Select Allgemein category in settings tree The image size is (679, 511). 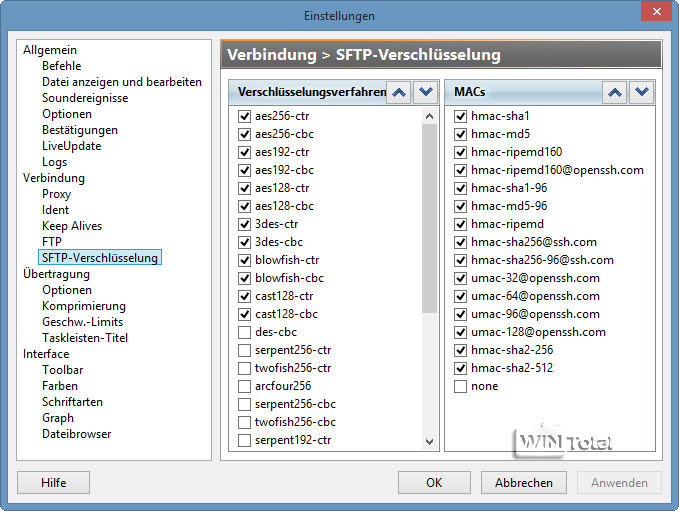[x=50, y=50]
